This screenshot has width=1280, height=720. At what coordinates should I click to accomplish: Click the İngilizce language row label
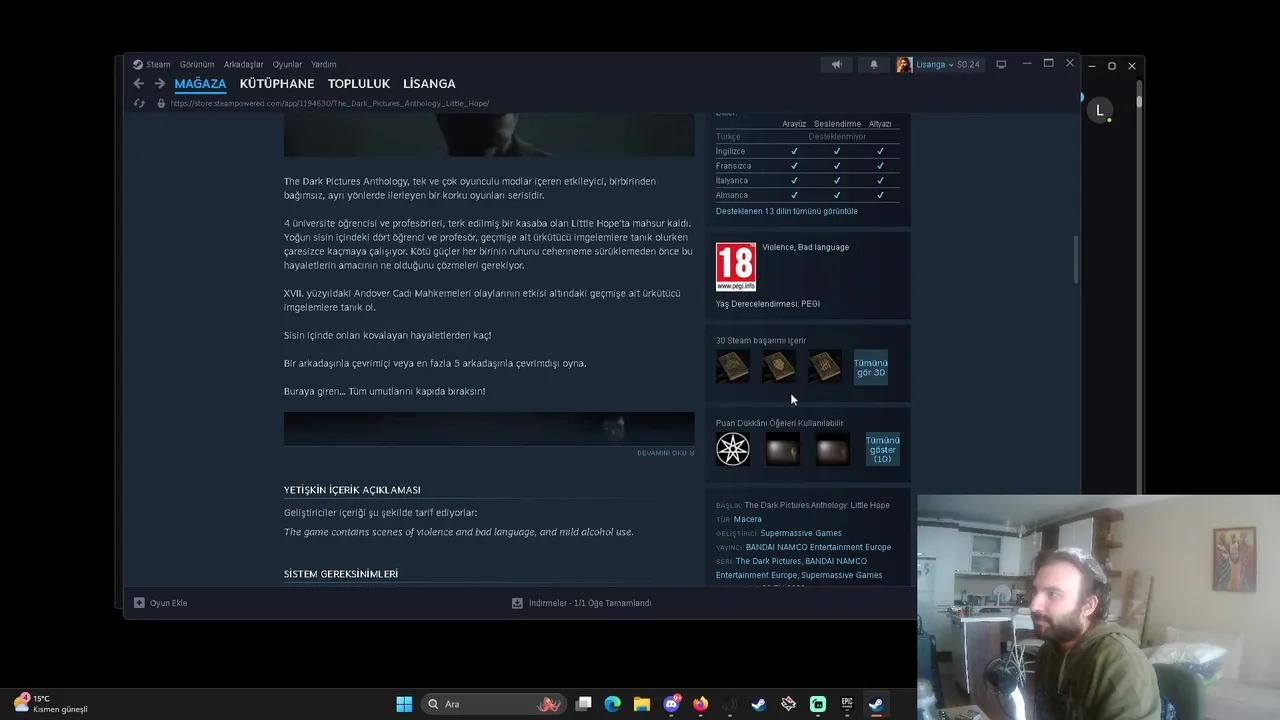[x=730, y=151]
